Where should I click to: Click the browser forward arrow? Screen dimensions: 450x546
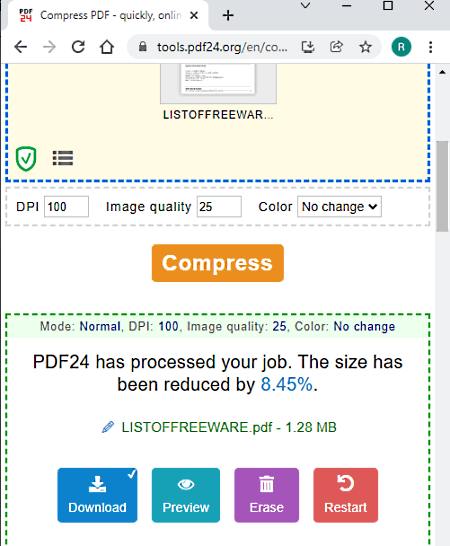(49, 47)
